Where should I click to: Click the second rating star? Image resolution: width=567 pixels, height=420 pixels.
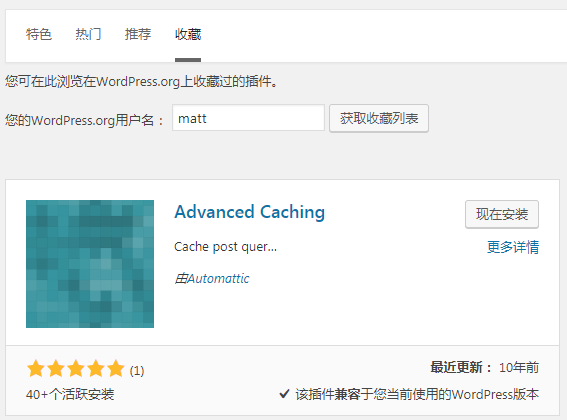pyautogui.click(x=56, y=369)
